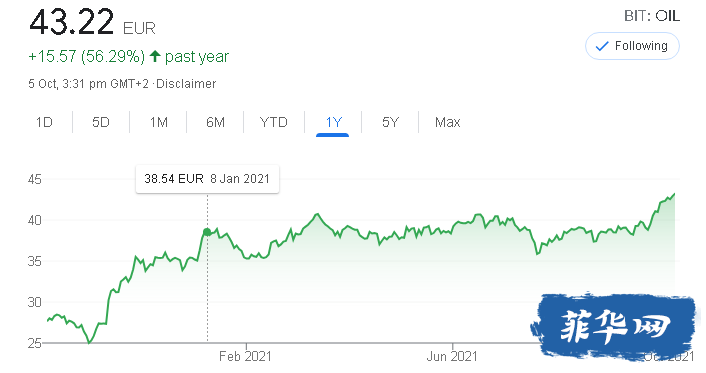
Task: Open the 5Y chart view
Action: [x=390, y=122]
